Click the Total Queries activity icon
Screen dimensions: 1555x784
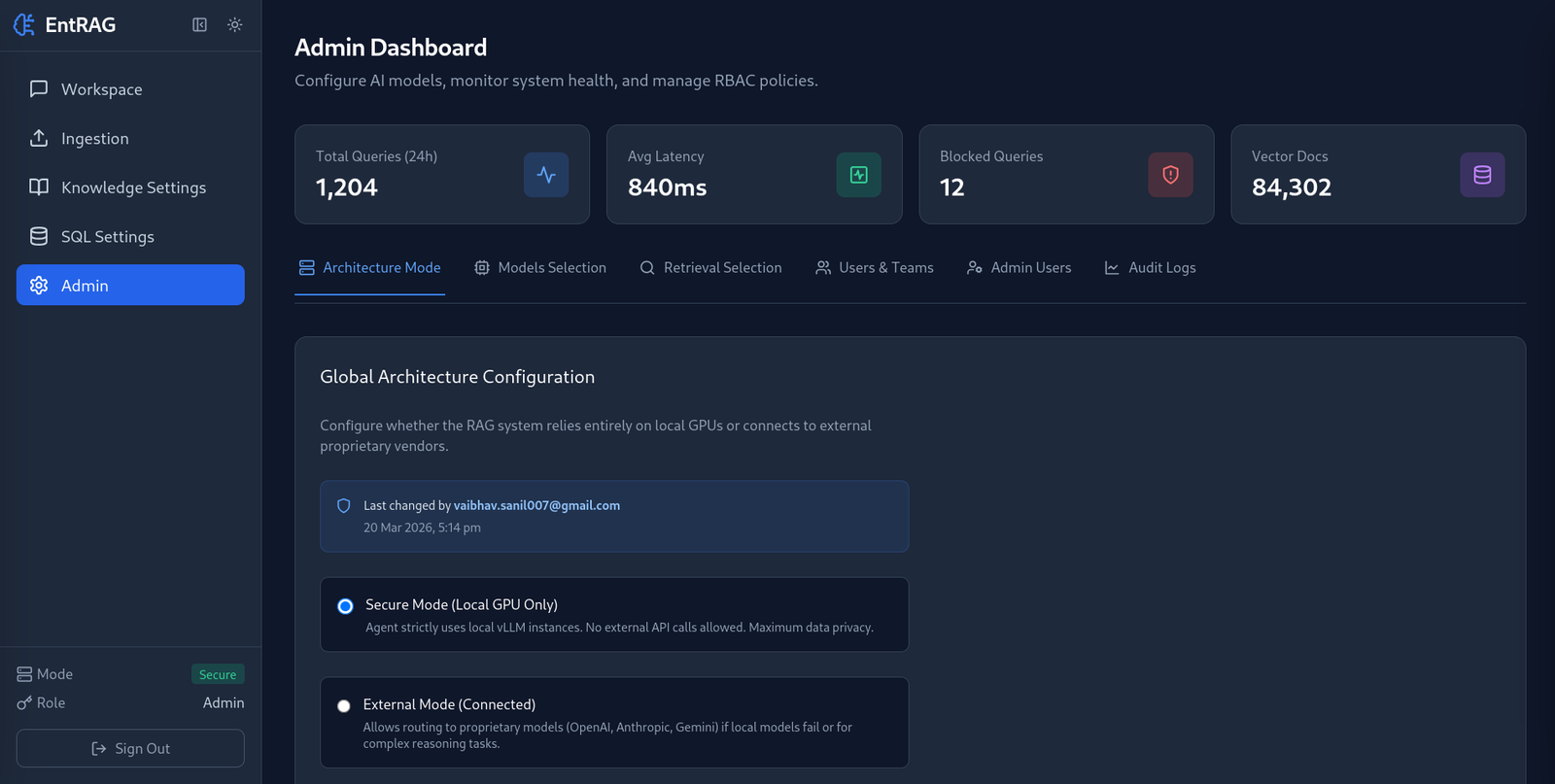[x=546, y=175]
